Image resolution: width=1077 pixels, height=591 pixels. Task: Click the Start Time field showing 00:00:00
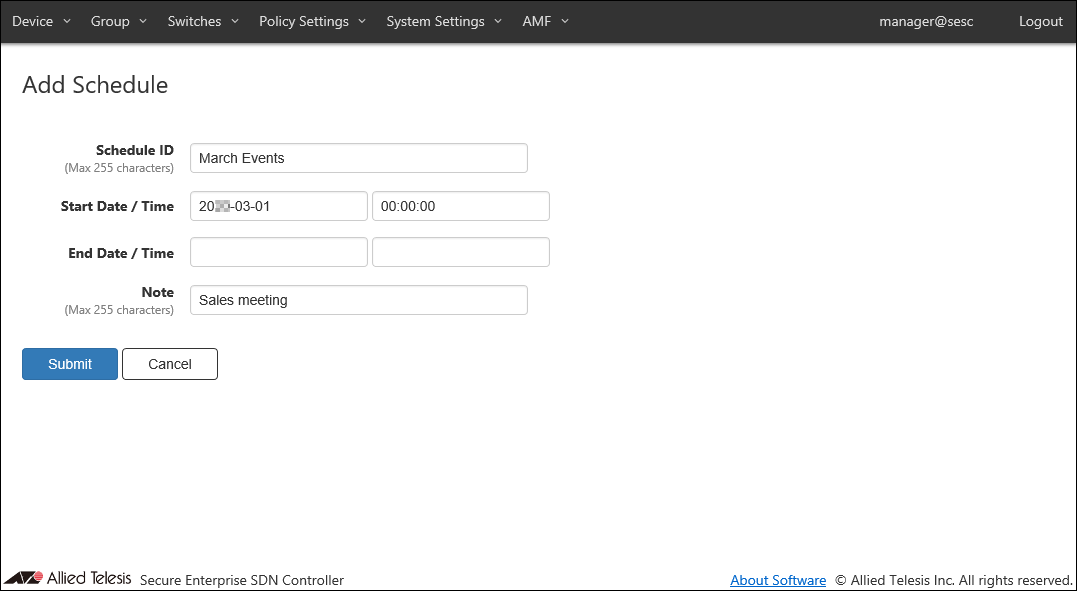pyautogui.click(x=461, y=206)
